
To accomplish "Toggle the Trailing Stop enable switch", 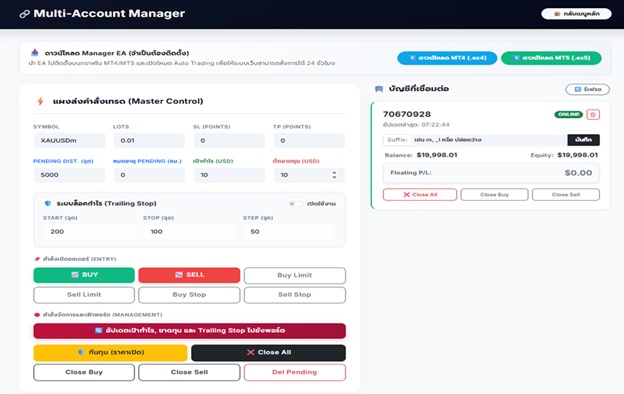I will coord(295,204).
